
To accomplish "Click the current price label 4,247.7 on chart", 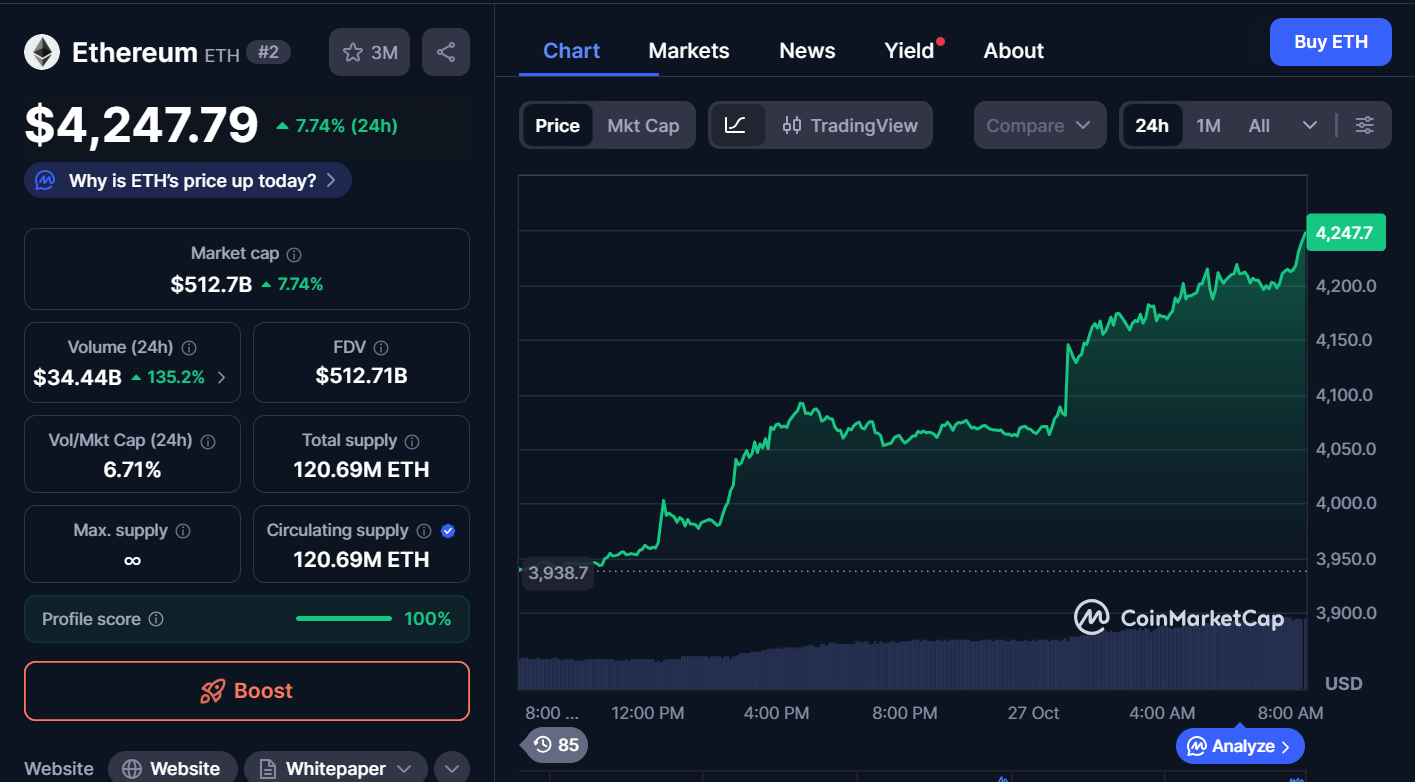I will click(x=1345, y=233).
